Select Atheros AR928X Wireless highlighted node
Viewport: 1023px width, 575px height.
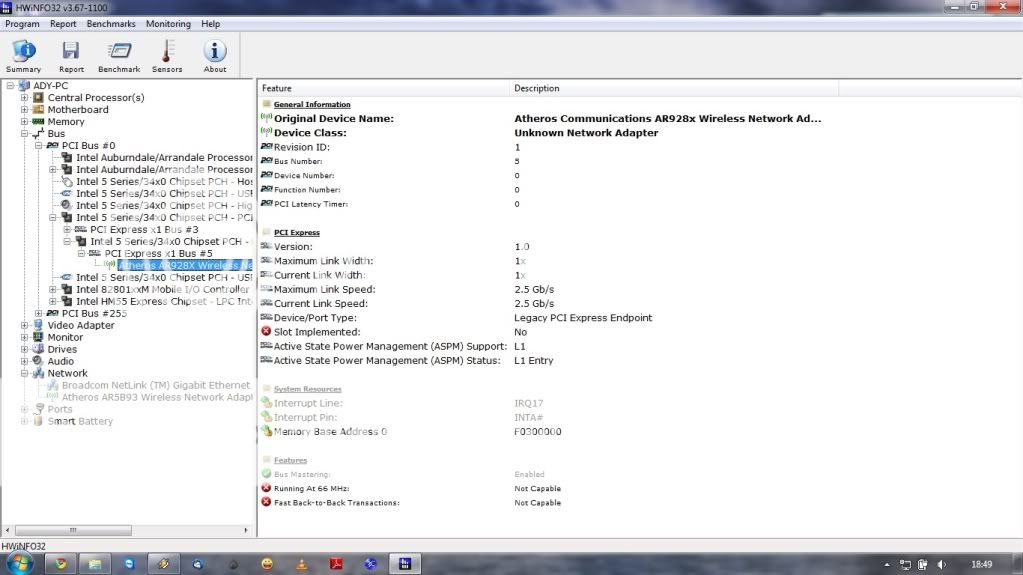click(x=185, y=265)
